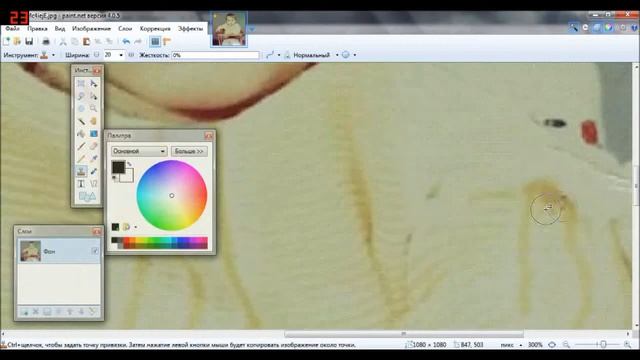This screenshot has width=640, height=360.
Task: Click the Paste clipboard icon
Action: coord(86,41)
